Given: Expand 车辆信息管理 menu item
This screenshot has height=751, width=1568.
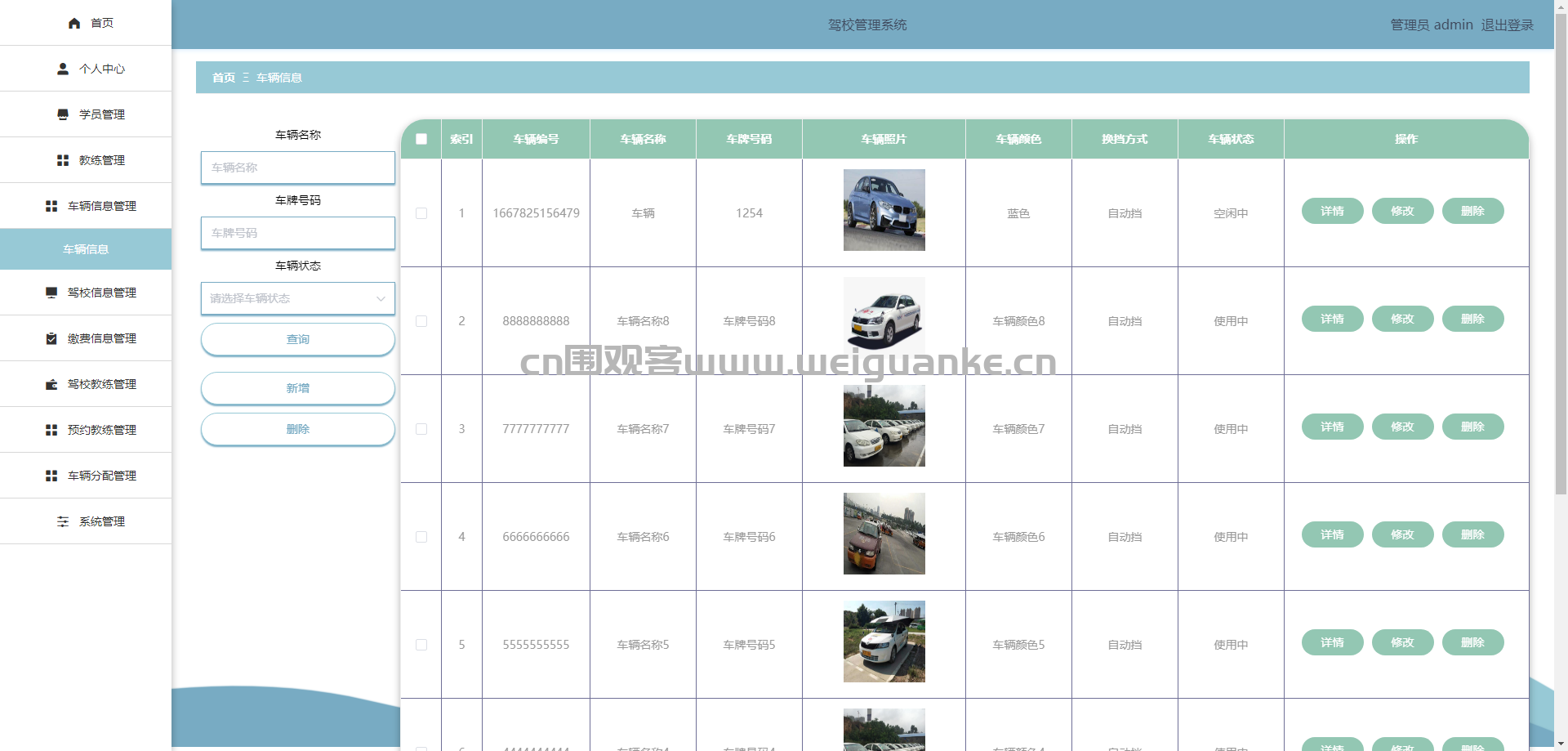Looking at the screenshot, I should [x=86, y=206].
